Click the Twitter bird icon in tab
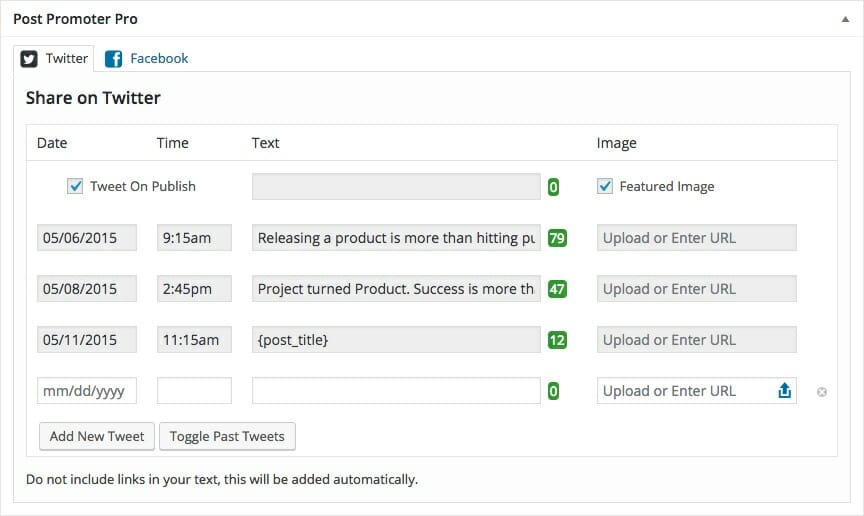Screen dimensions: 864x516 pyautogui.click(x=29, y=58)
